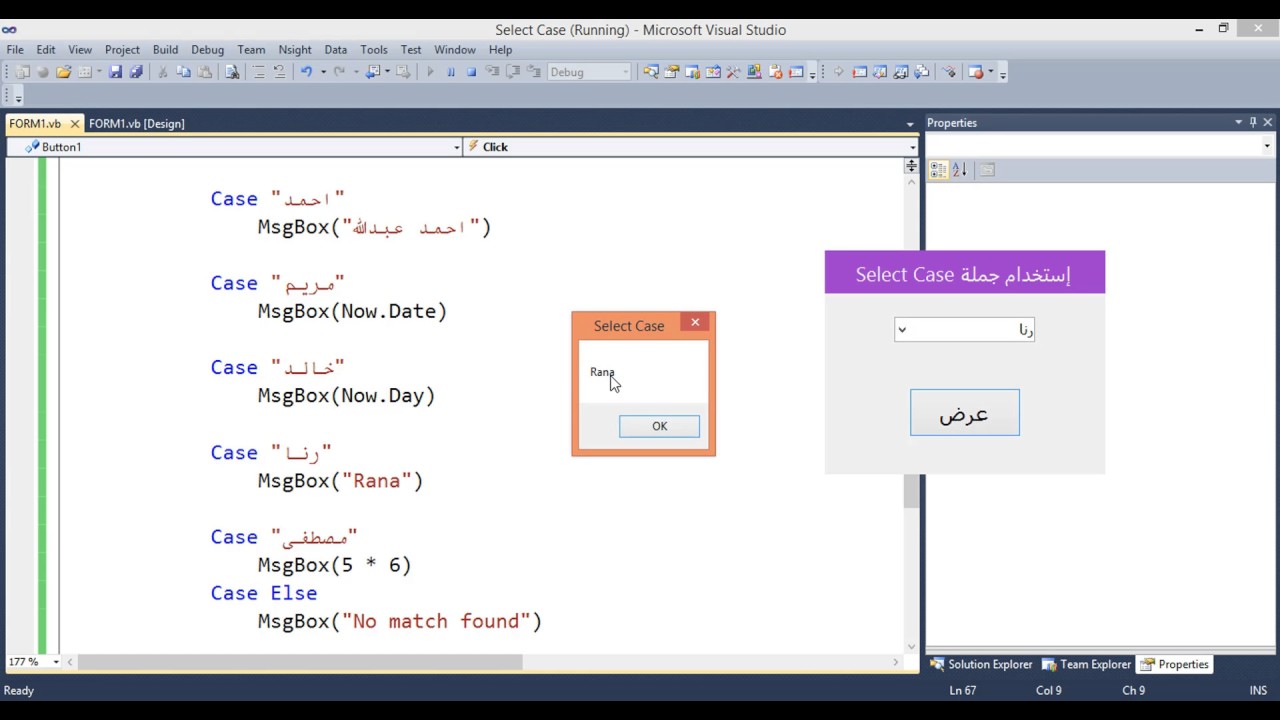Close the Properties panel
The height and width of the screenshot is (720, 1280).
click(1268, 122)
